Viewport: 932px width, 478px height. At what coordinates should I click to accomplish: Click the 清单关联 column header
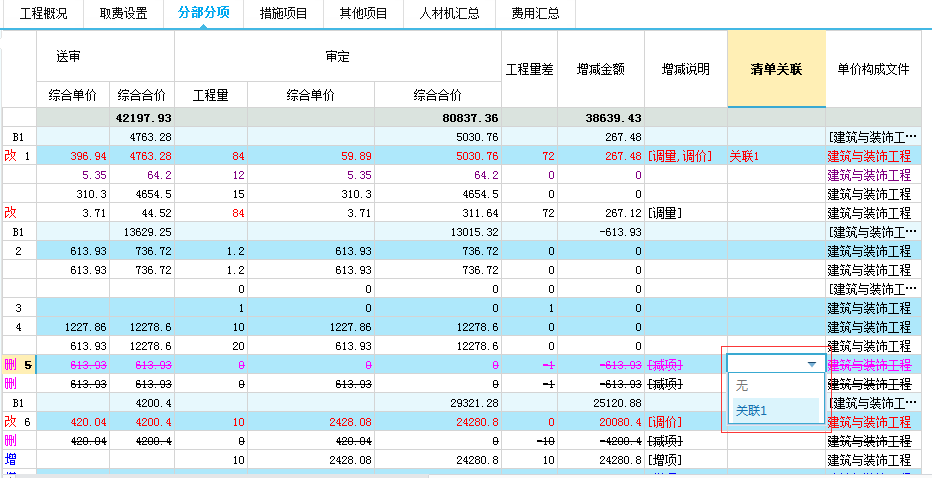pos(776,69)
